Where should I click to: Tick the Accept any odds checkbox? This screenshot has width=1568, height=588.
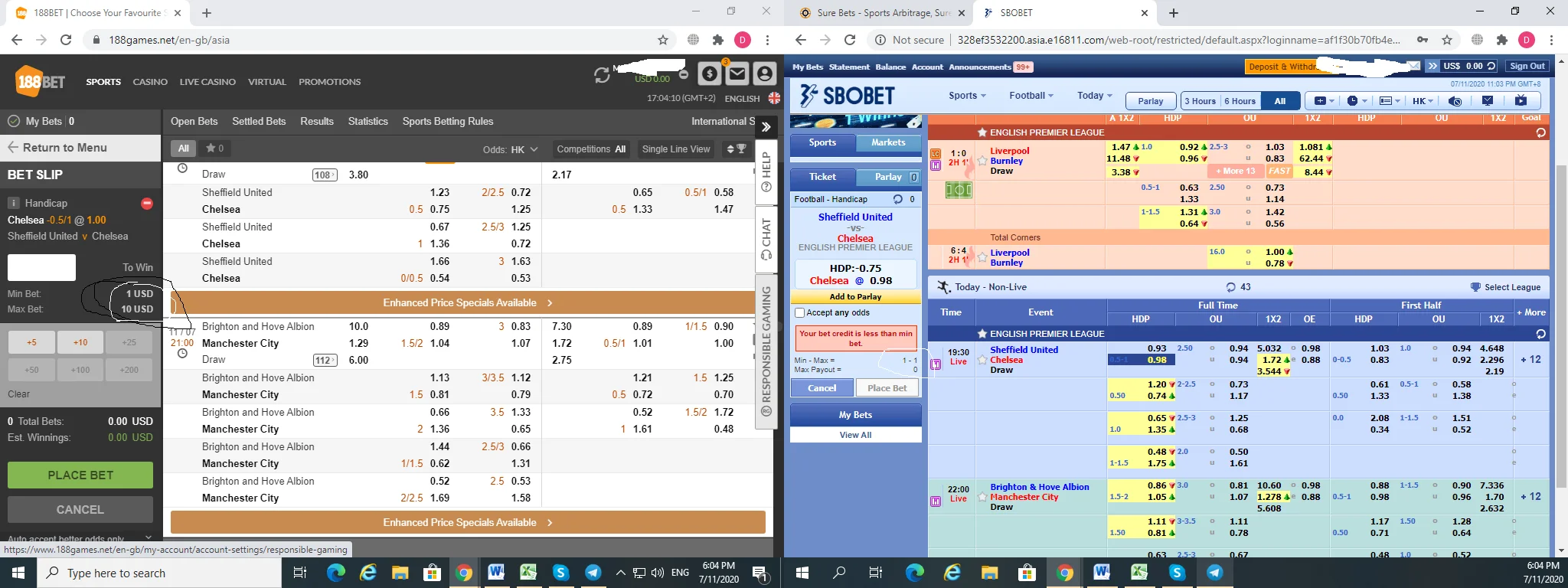799,312
